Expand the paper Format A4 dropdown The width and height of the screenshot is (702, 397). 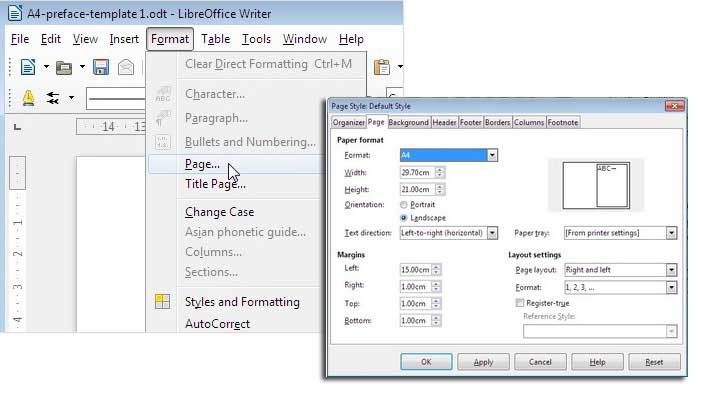pos(492,155)
